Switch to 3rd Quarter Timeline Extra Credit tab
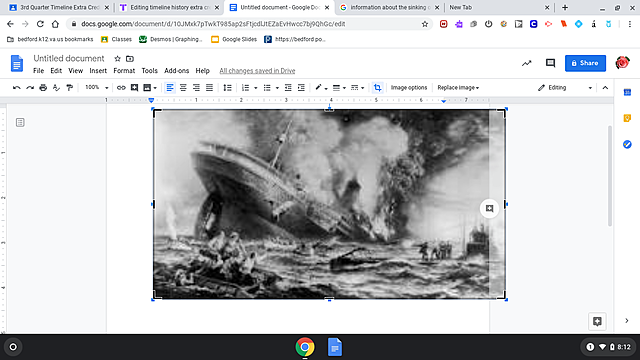Image resolution: width=640 pixels, height=360 pixels. 59,7
